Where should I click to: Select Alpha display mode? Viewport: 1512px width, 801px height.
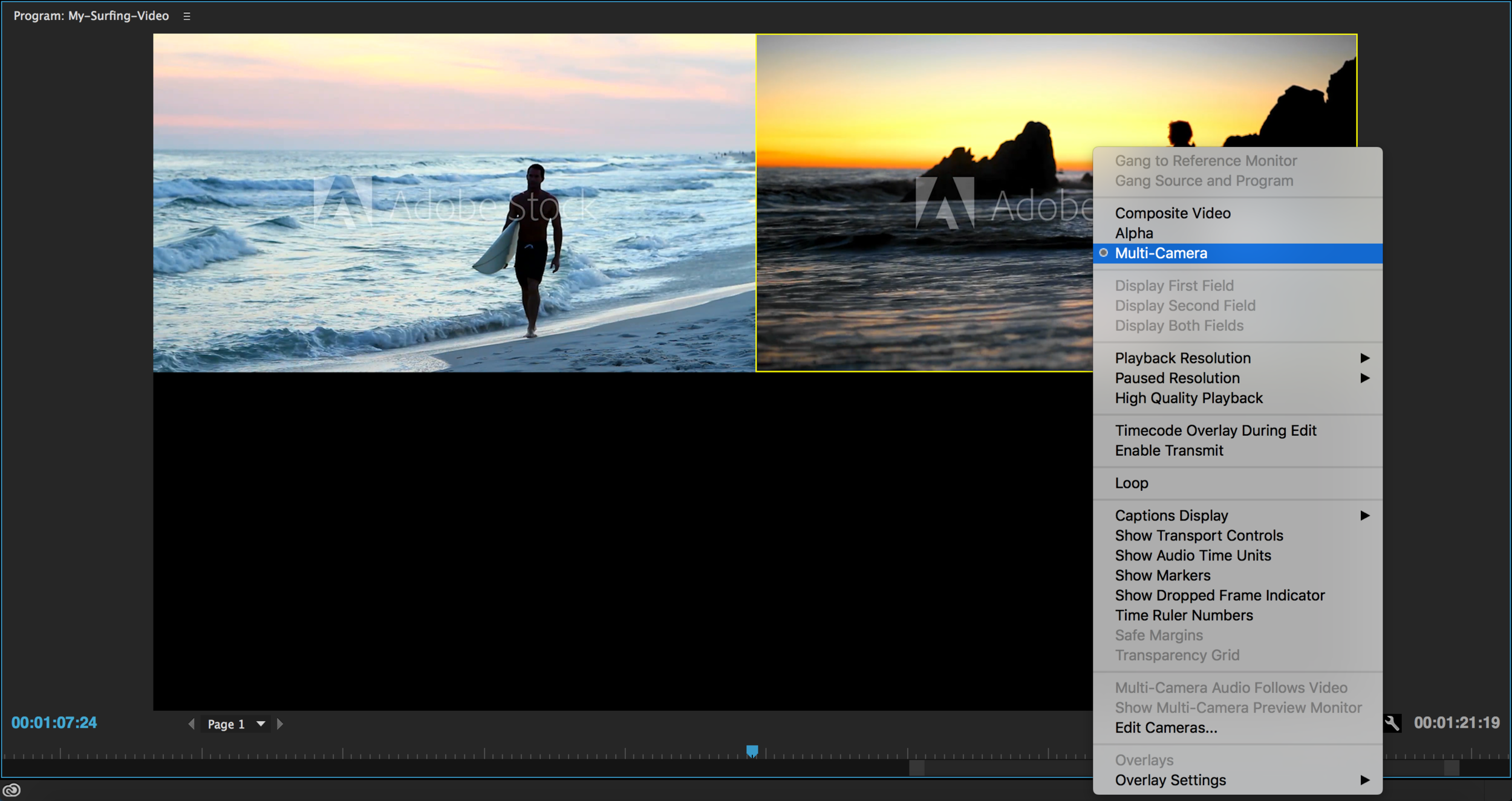click(x=1237, y=233)
